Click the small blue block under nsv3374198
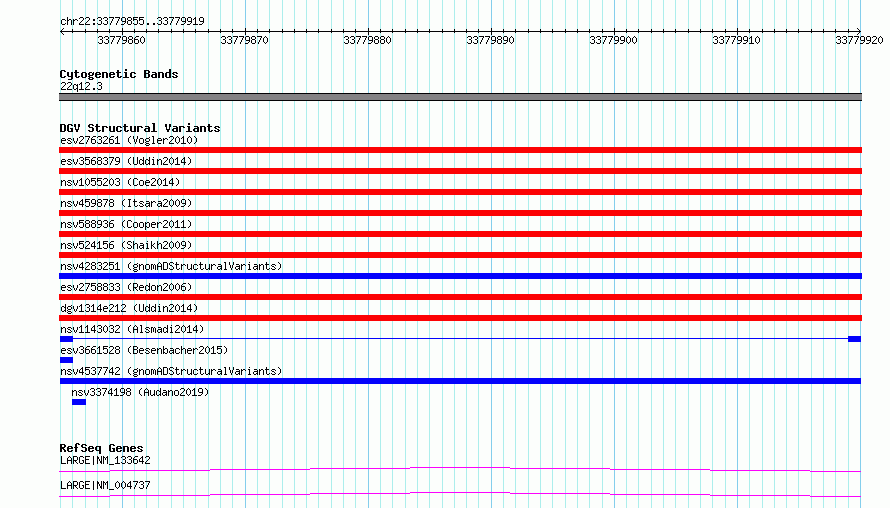 point(79,402)
